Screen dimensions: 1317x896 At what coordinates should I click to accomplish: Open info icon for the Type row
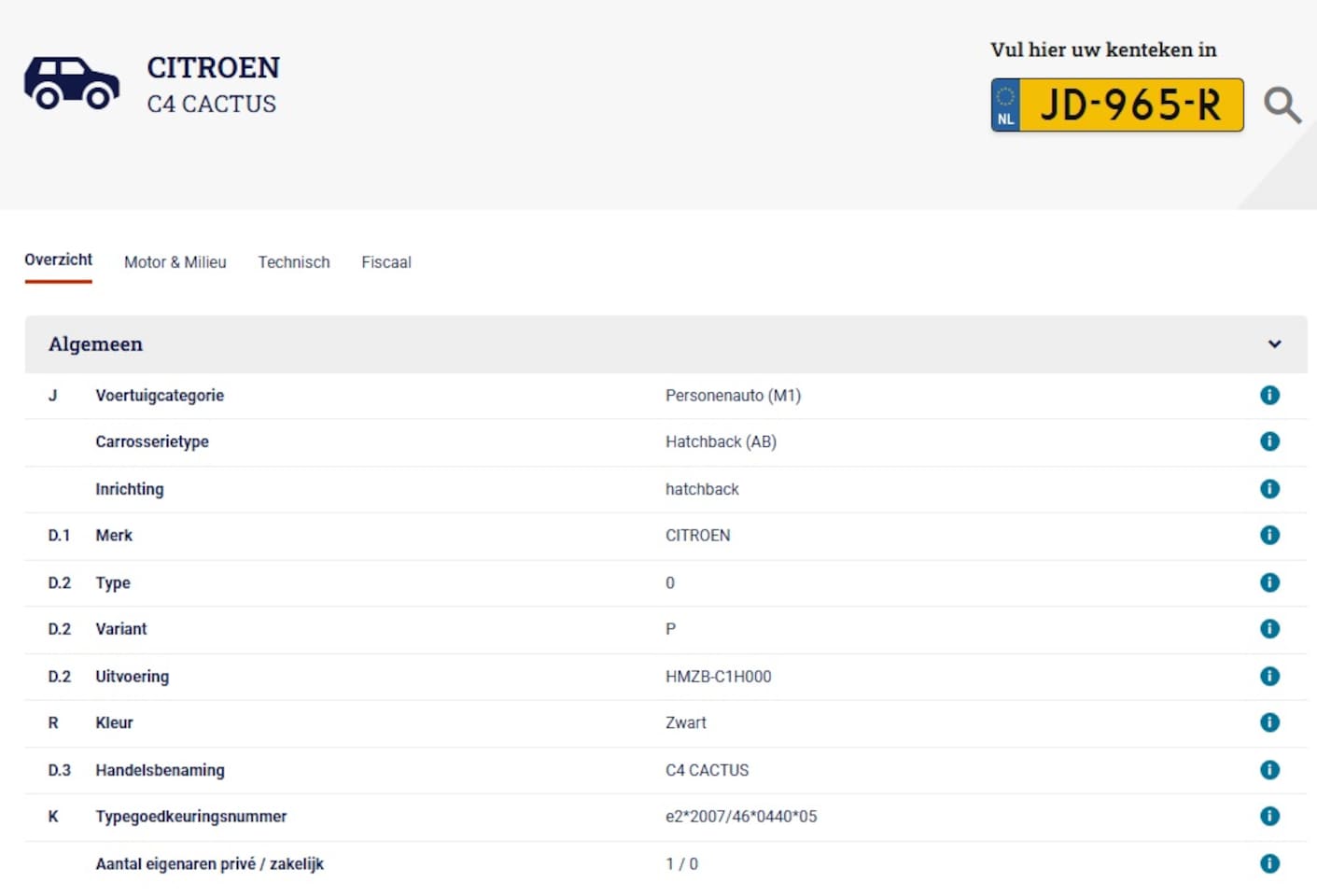pos(1269,582)
